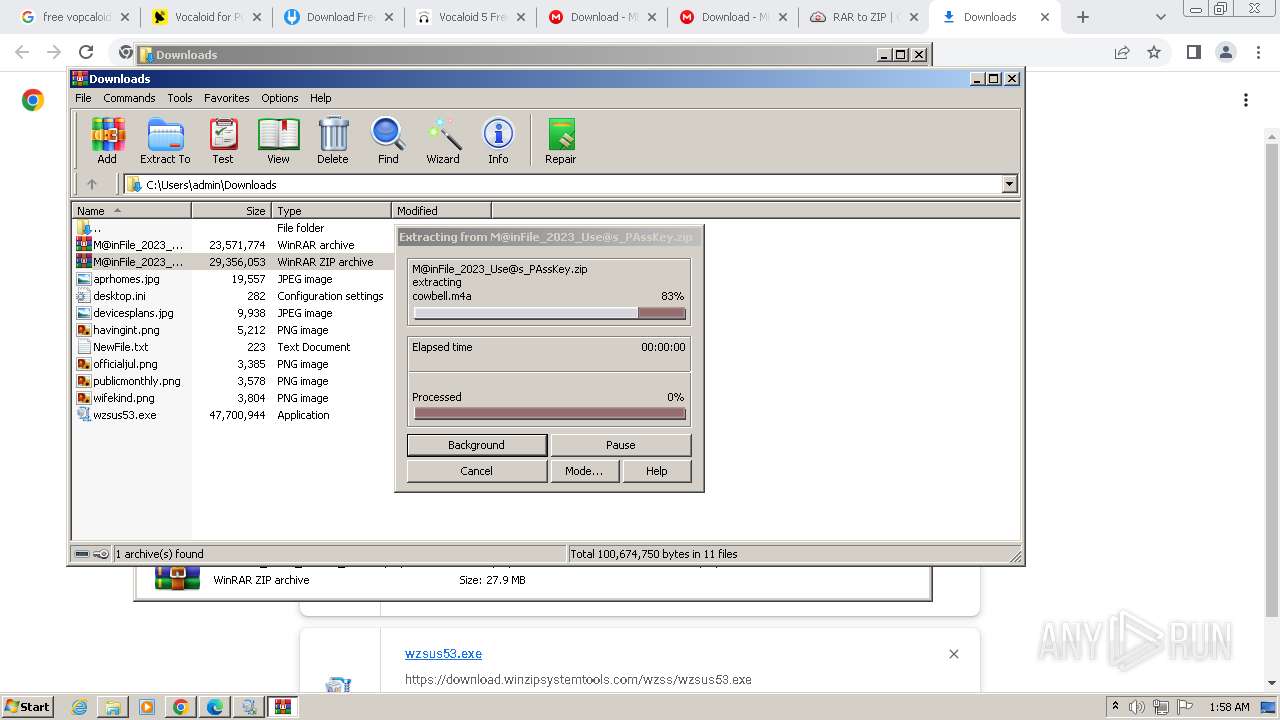Viewport: 1280px width, 720px height.
Task: Click the Delete trash can icon
Action: [x=333, y=140]
